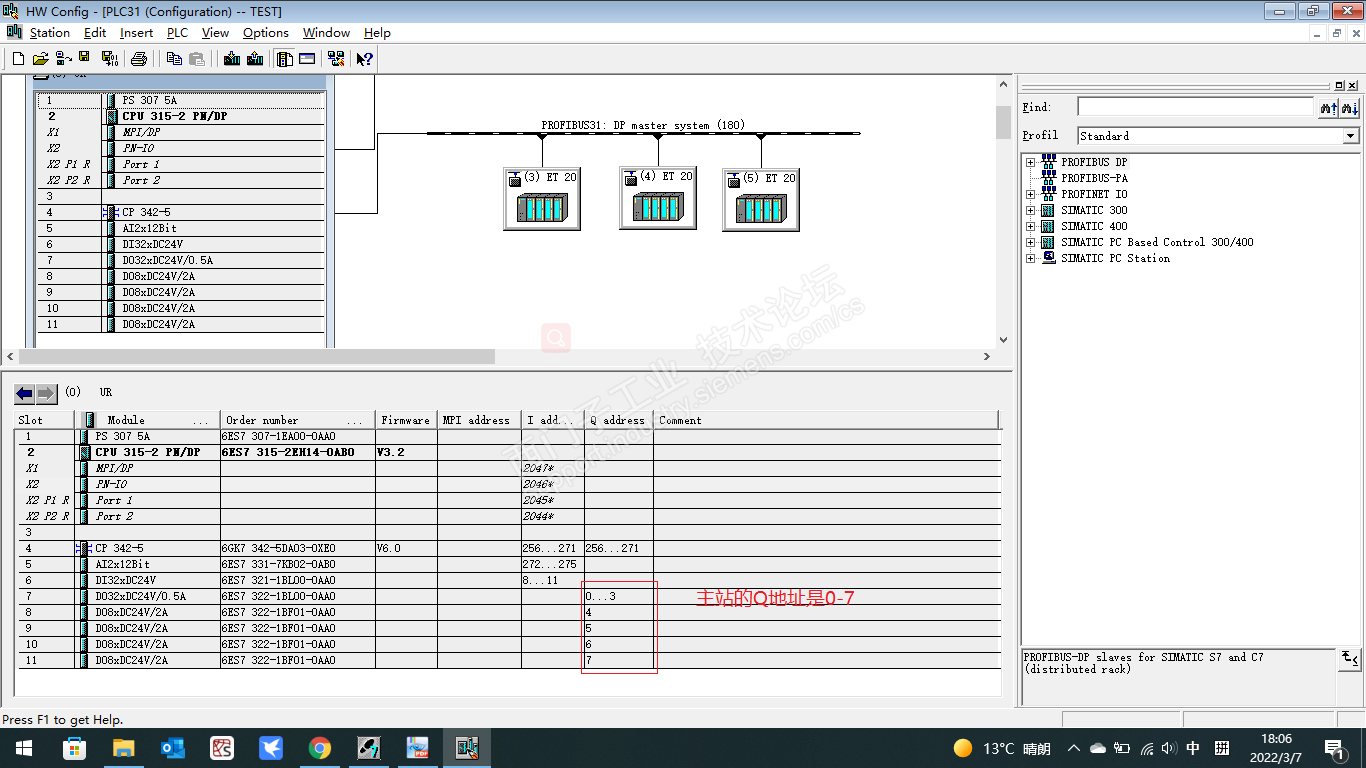Click the Find upward binoculars button
The width and height of the screenshot is (1366, 768).
pyautogui.click(x=1329, y=107)
